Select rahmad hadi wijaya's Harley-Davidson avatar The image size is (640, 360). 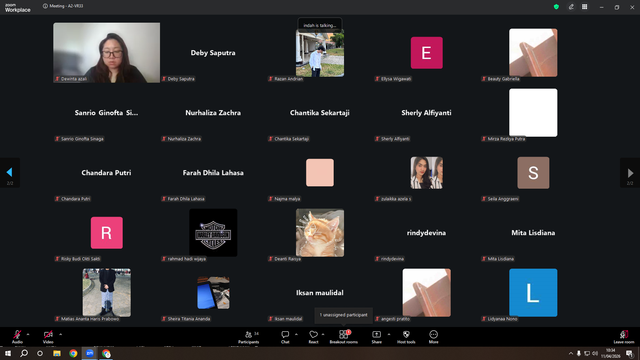click(213, 233)
